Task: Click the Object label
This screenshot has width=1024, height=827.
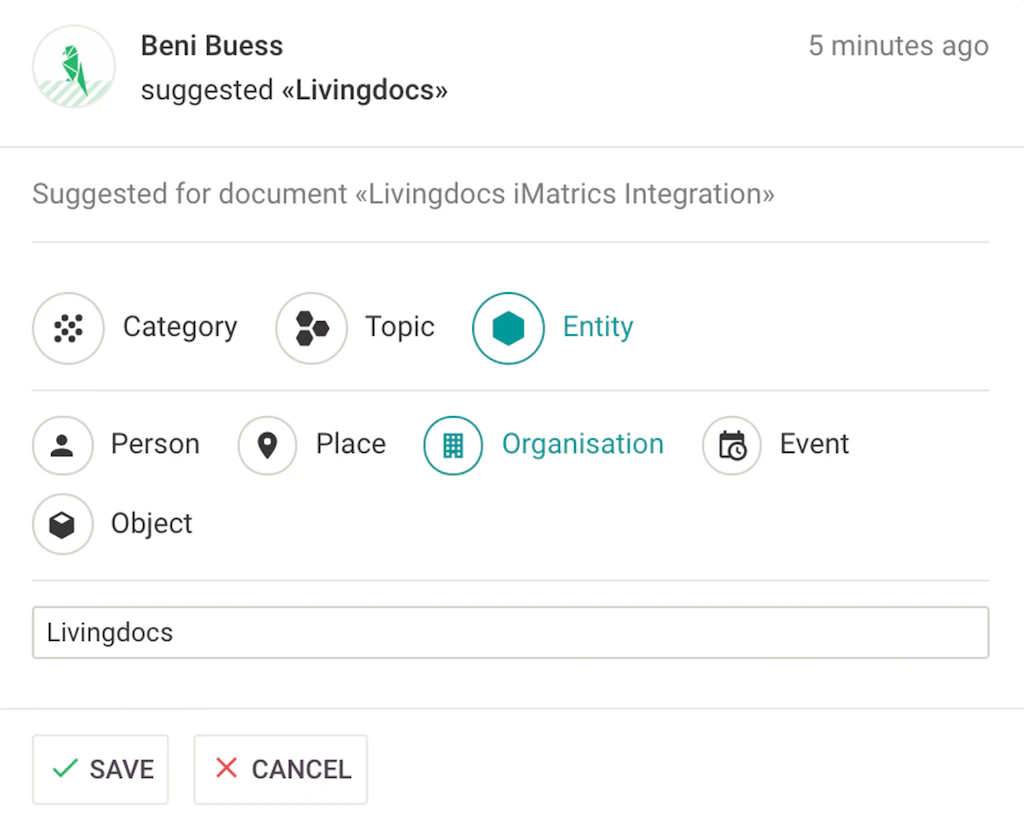Action: point(152,524)
